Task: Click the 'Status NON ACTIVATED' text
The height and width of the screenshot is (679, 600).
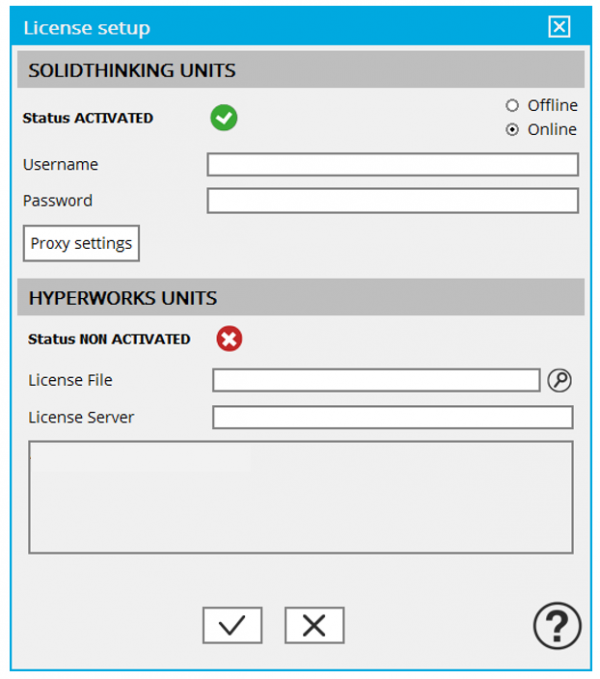Action: pyautogui.click(x=109, y=339)
